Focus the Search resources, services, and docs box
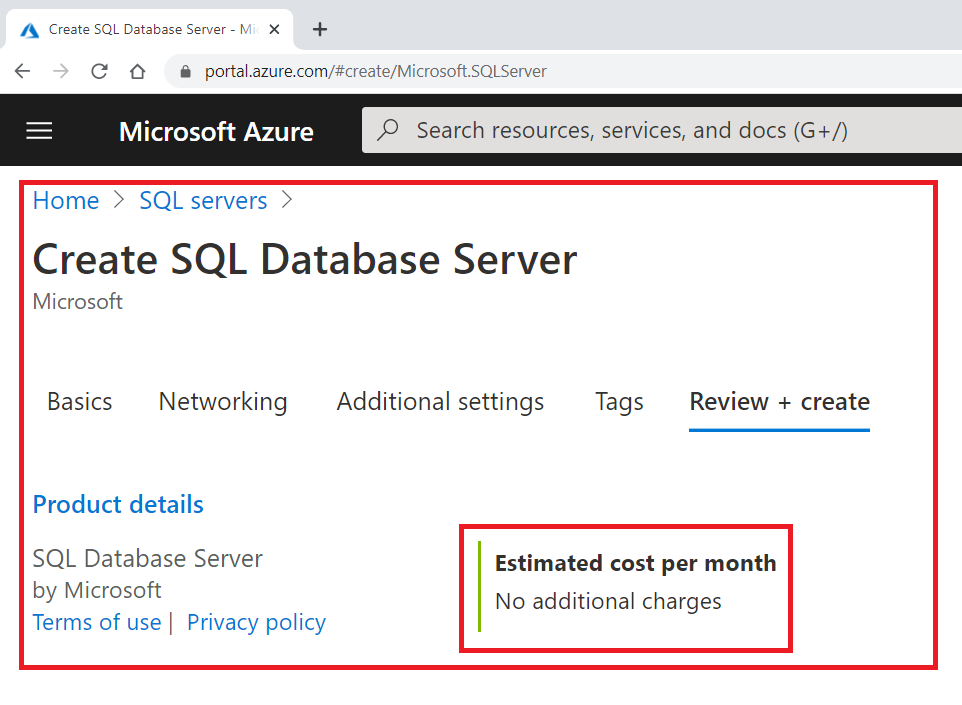 tap(660, 130)
